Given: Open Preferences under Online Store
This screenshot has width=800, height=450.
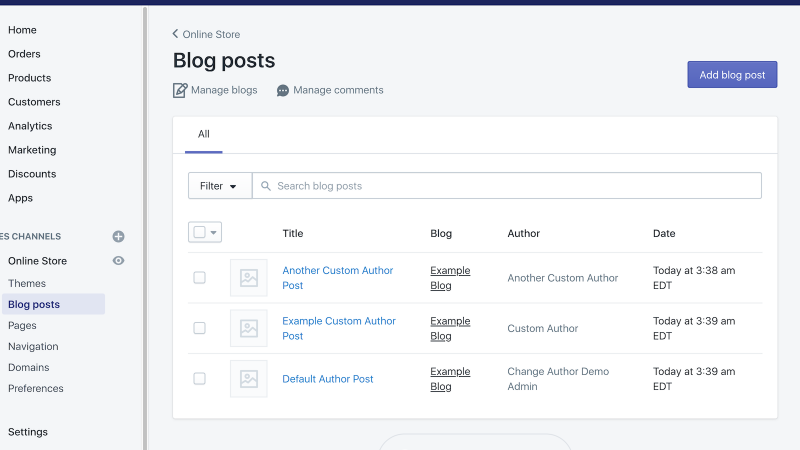Looking at the screenshot, I should point(36,388).
